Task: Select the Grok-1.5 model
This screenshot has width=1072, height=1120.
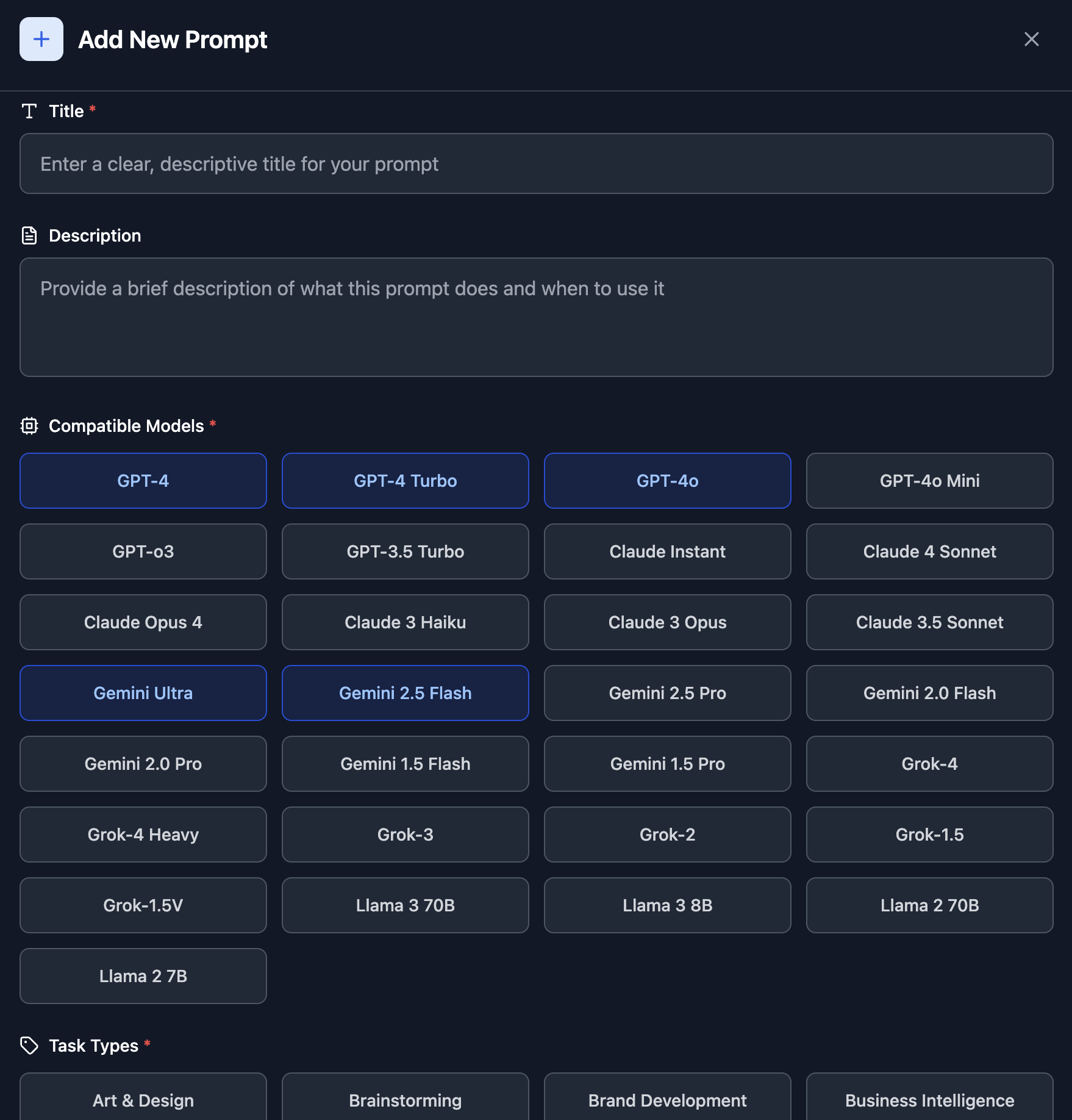Action: (x=930, y=835)
